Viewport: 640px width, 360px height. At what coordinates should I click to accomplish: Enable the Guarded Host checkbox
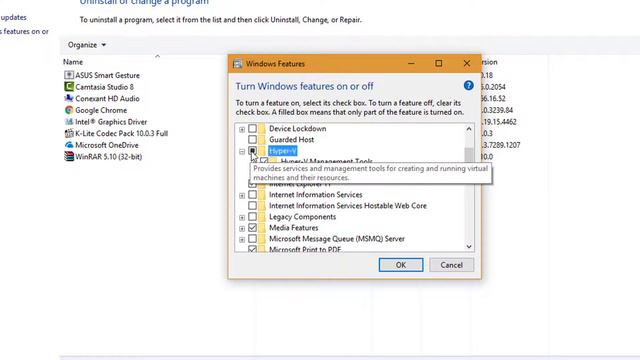[x=252, y=140]
